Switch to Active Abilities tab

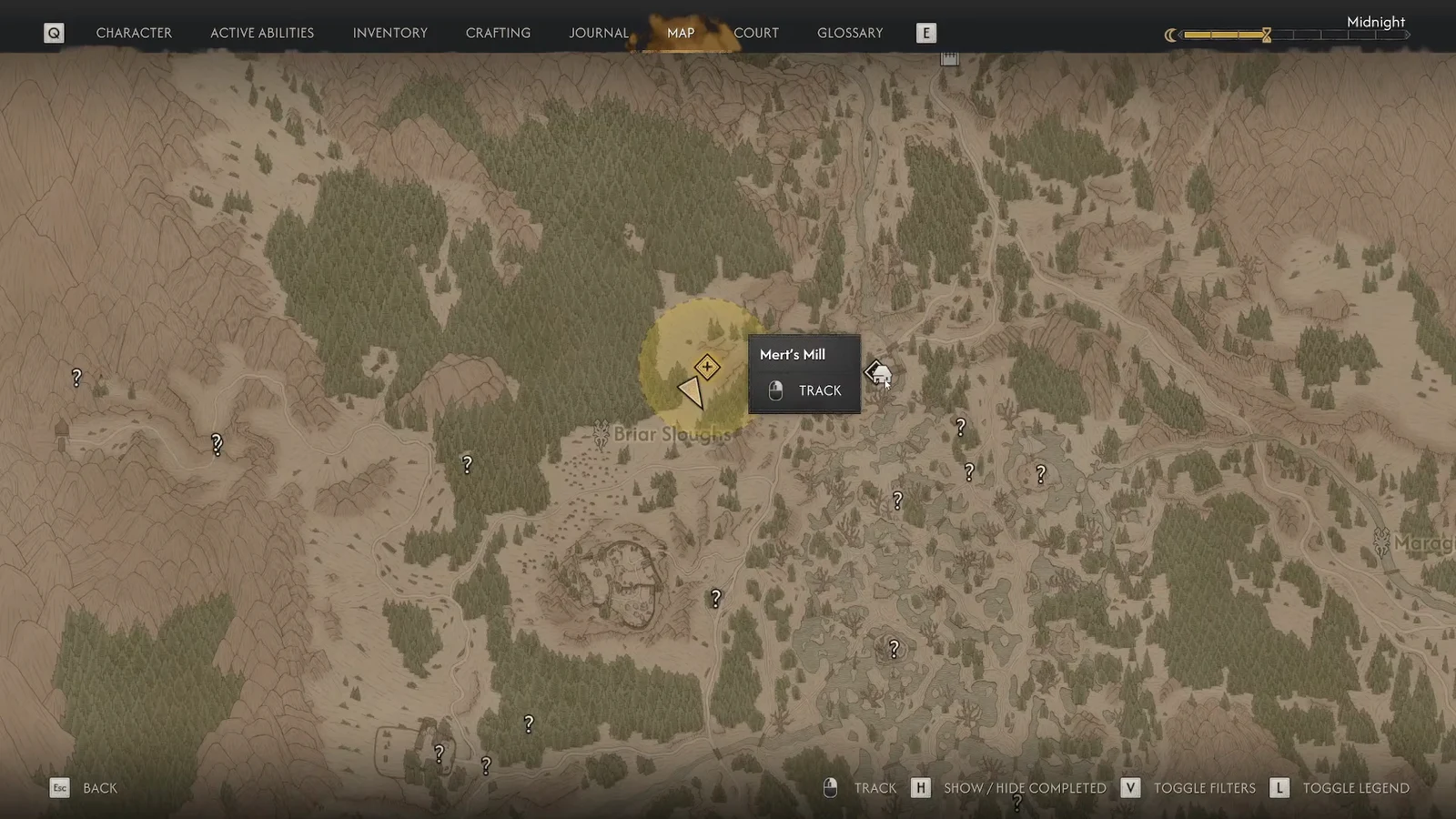(x=262, y=33)
